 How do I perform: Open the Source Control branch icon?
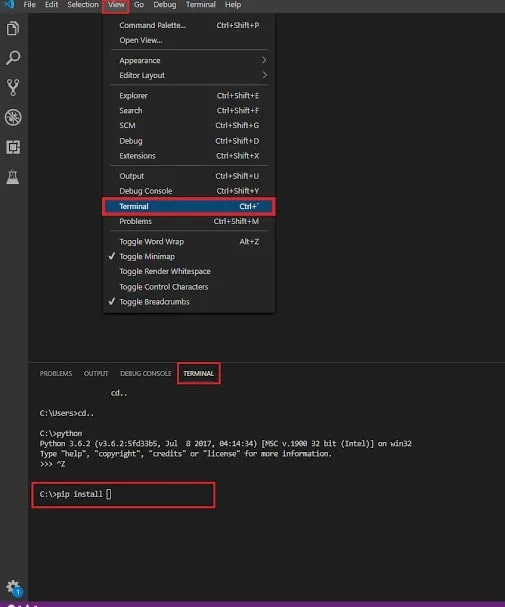13,87
